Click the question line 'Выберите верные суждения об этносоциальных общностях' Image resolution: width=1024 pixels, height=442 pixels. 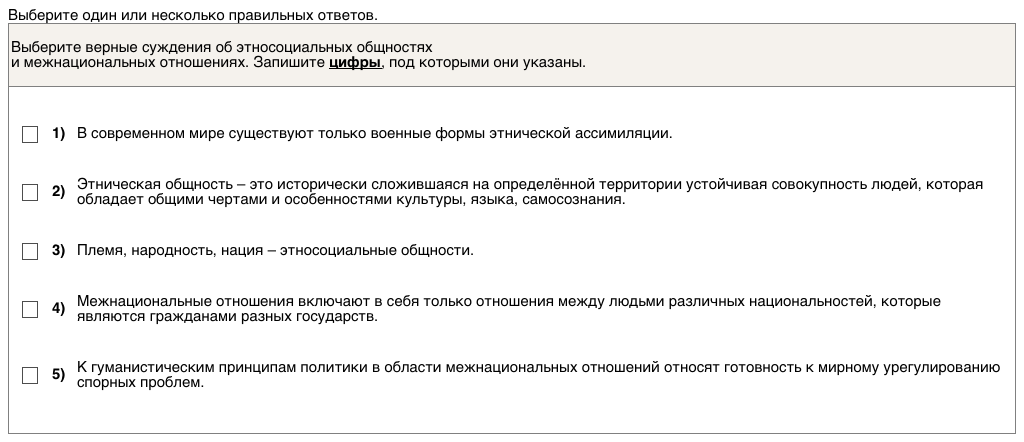click(222, 47)
